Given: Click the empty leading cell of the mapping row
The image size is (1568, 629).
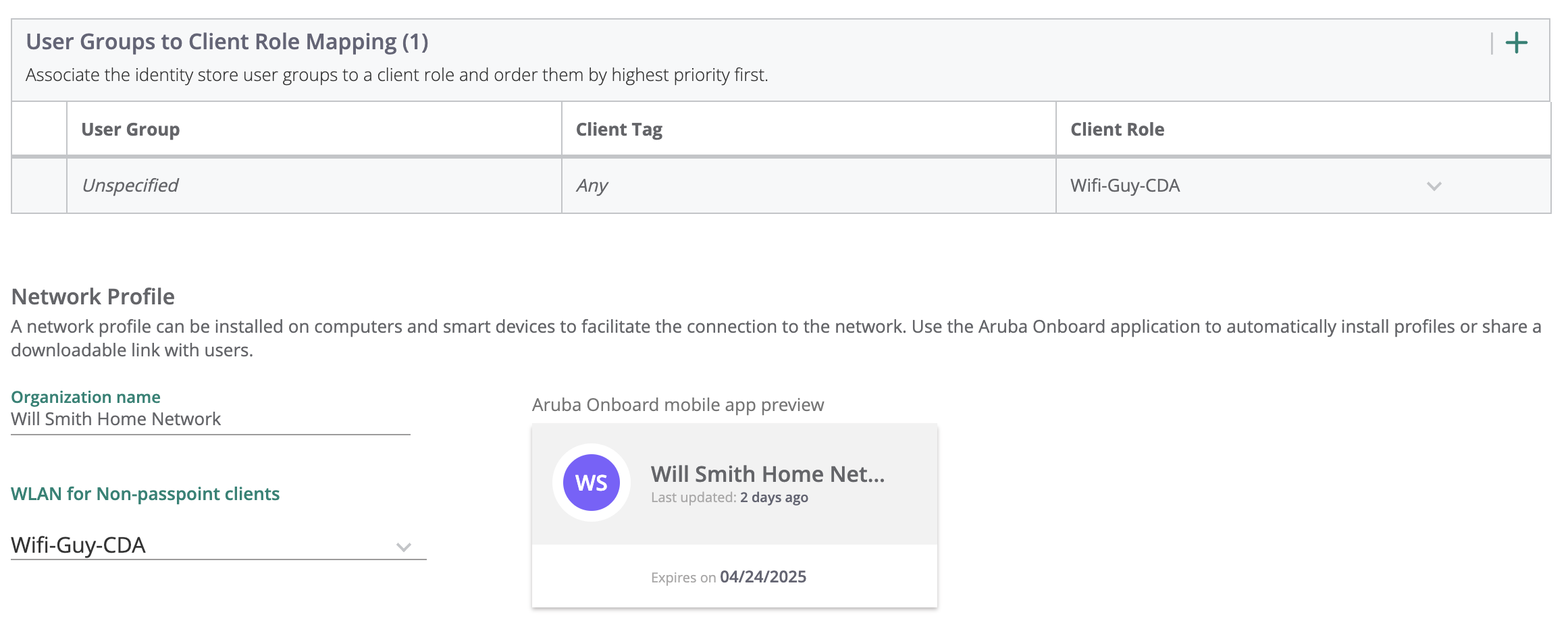Looking at the screenshot, I should coord(39,186).
